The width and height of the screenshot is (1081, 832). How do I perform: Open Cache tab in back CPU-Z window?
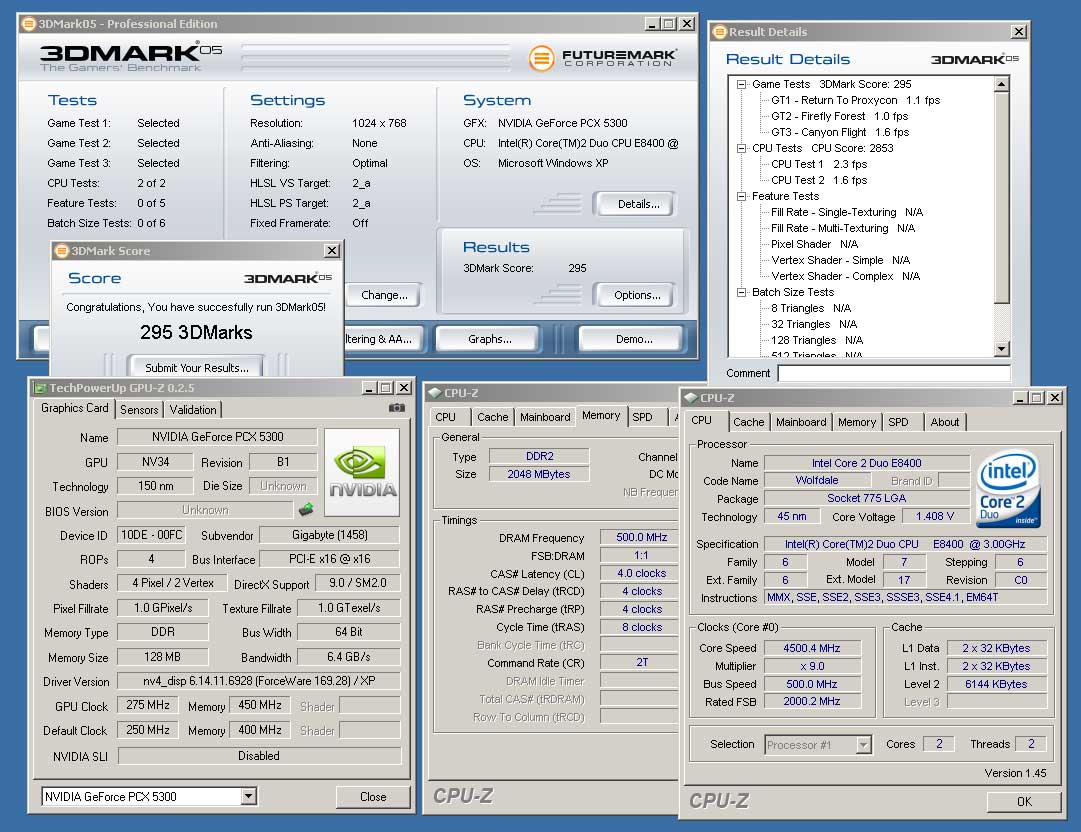click(x=492, y=417)
